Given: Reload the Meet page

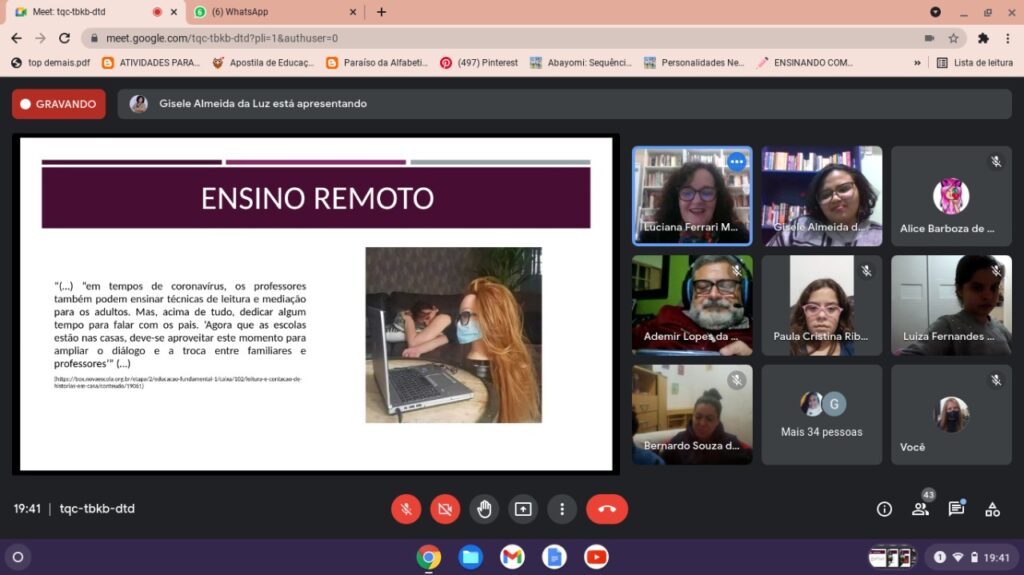Looking at the screenshot, I should 64,38.
